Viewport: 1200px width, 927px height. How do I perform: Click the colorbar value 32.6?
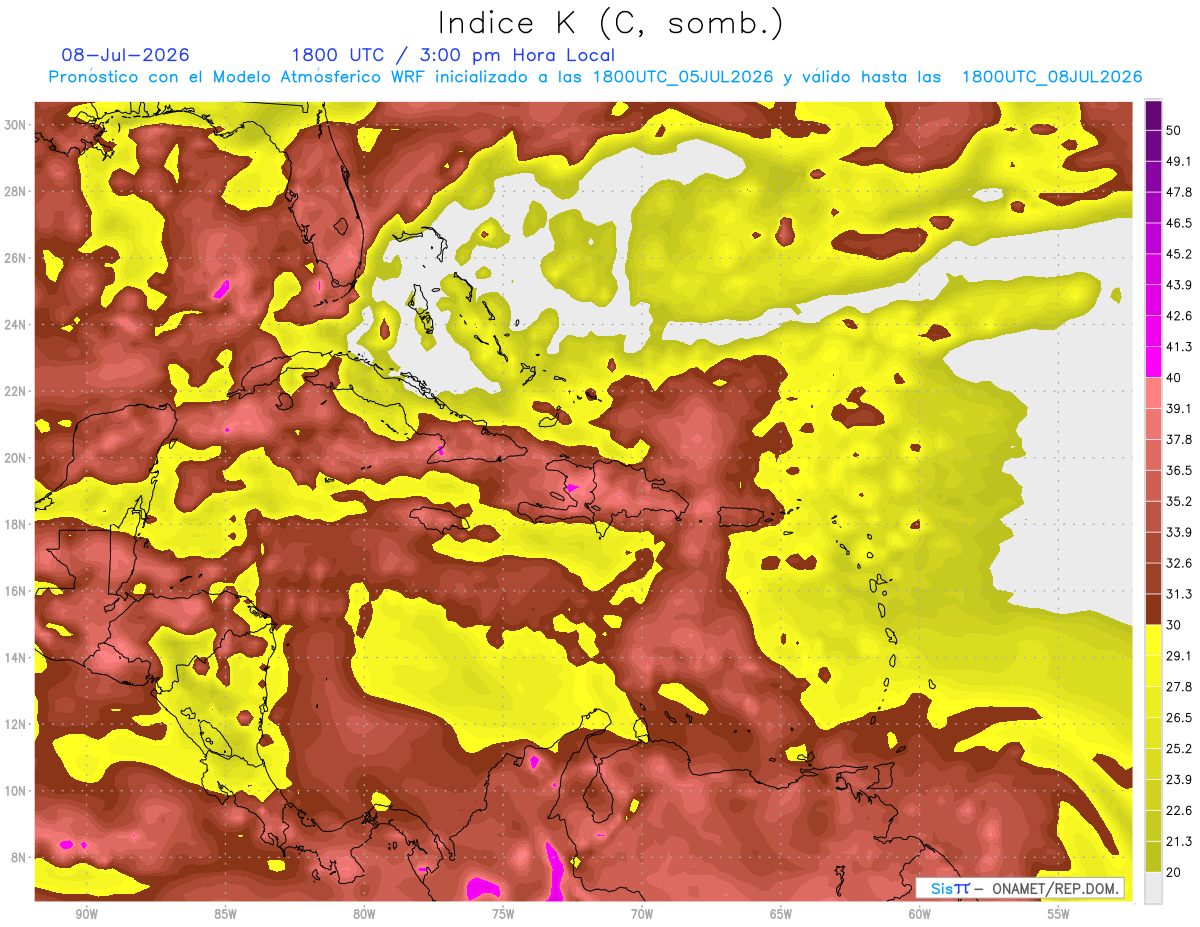1180,563
